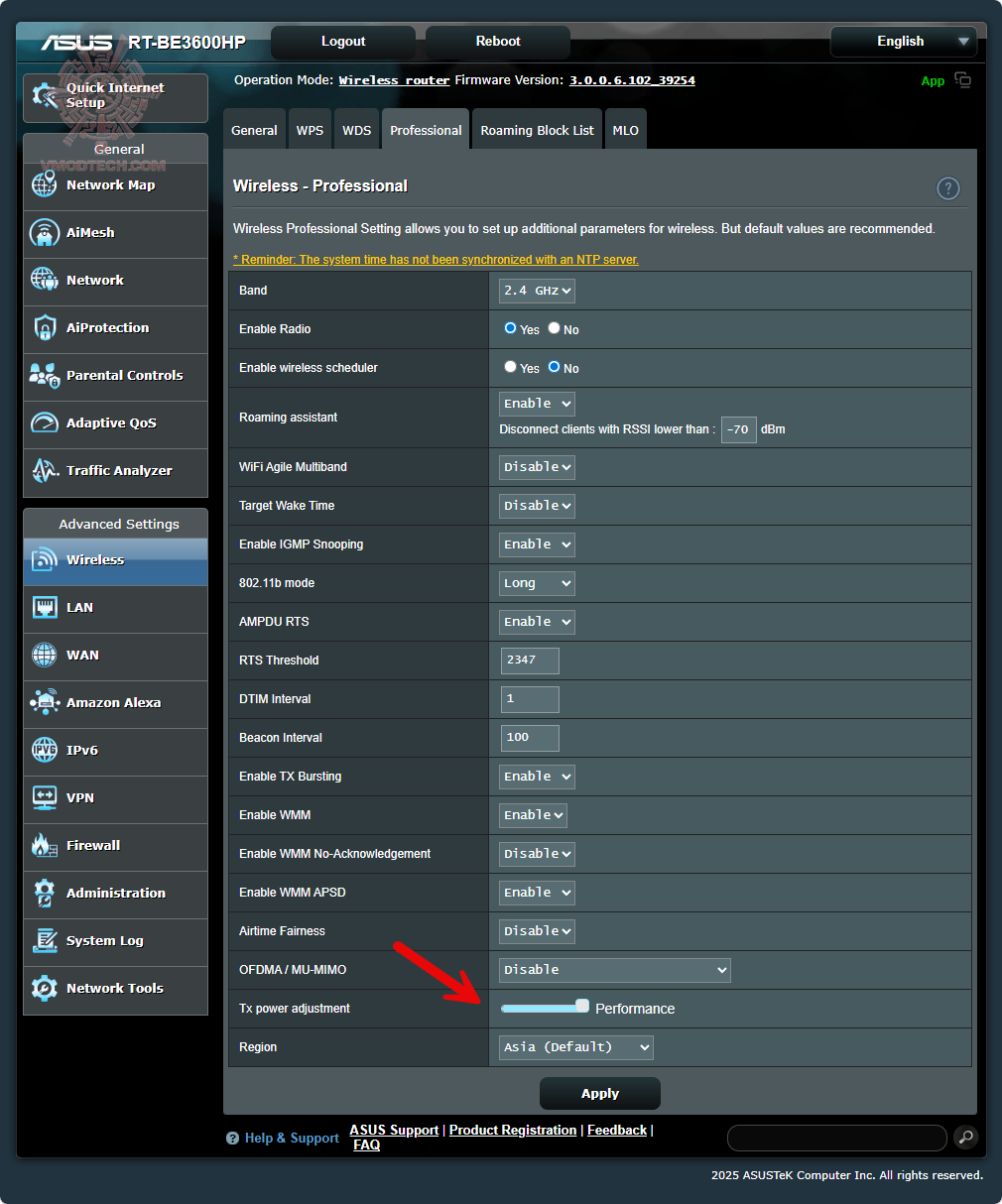Open the English language dropdown
This screenshot has height=1204, width=1002.
pyautogui.click(x=903, y=42)
